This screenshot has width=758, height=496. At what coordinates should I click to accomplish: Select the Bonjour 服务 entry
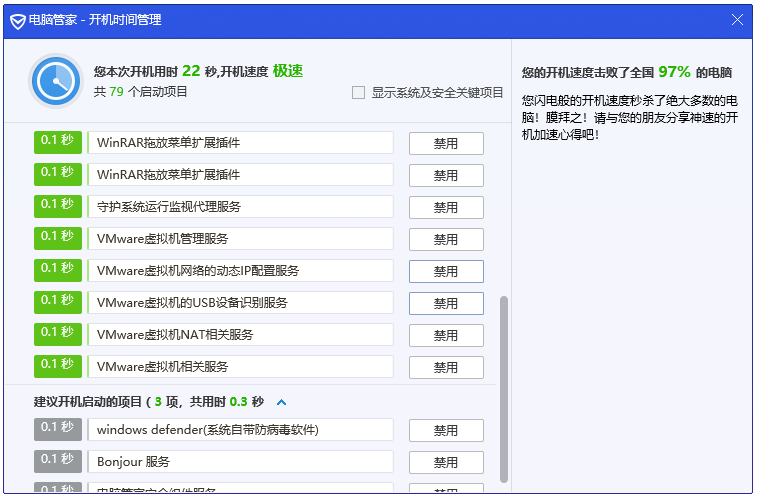coord(240,462)
